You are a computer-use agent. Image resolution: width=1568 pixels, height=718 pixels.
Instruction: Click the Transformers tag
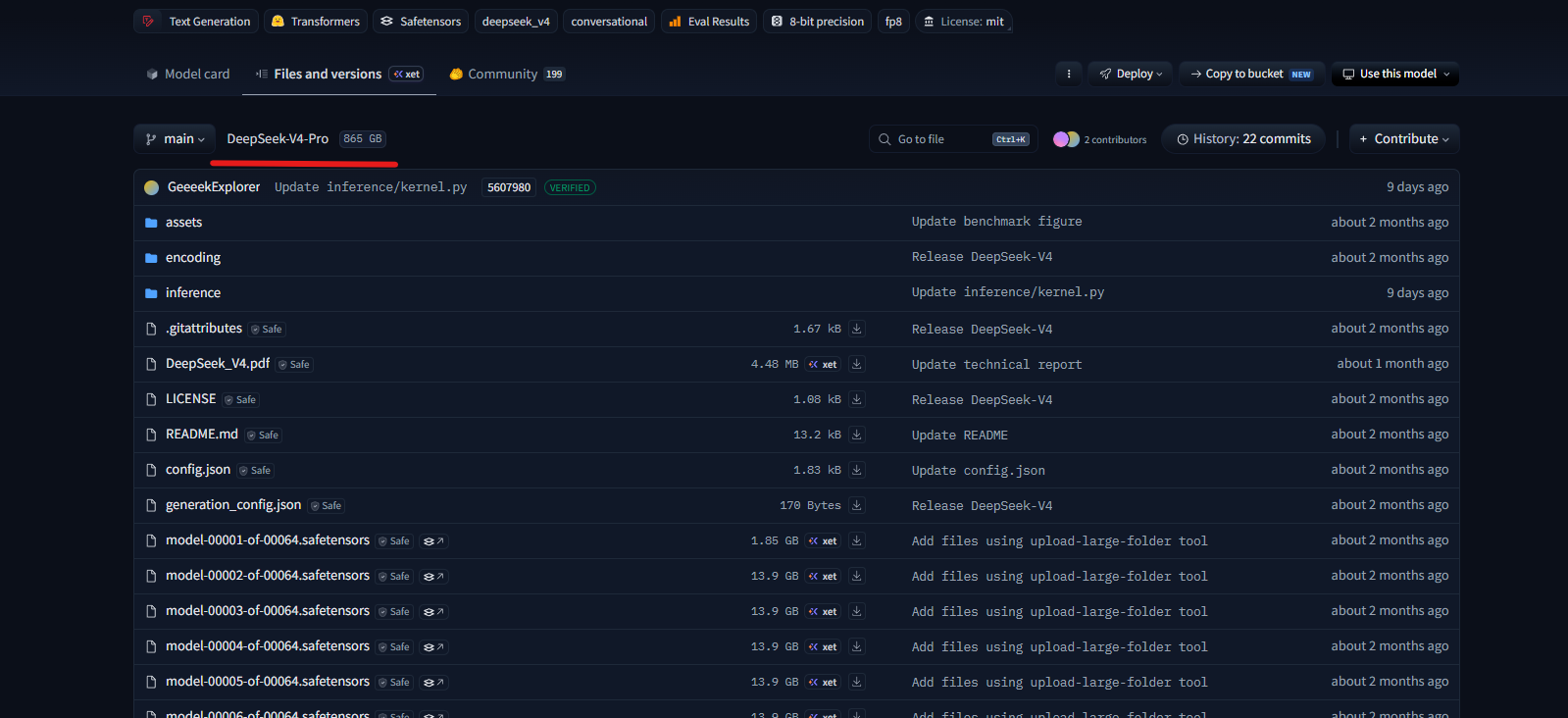click(316, 22)
